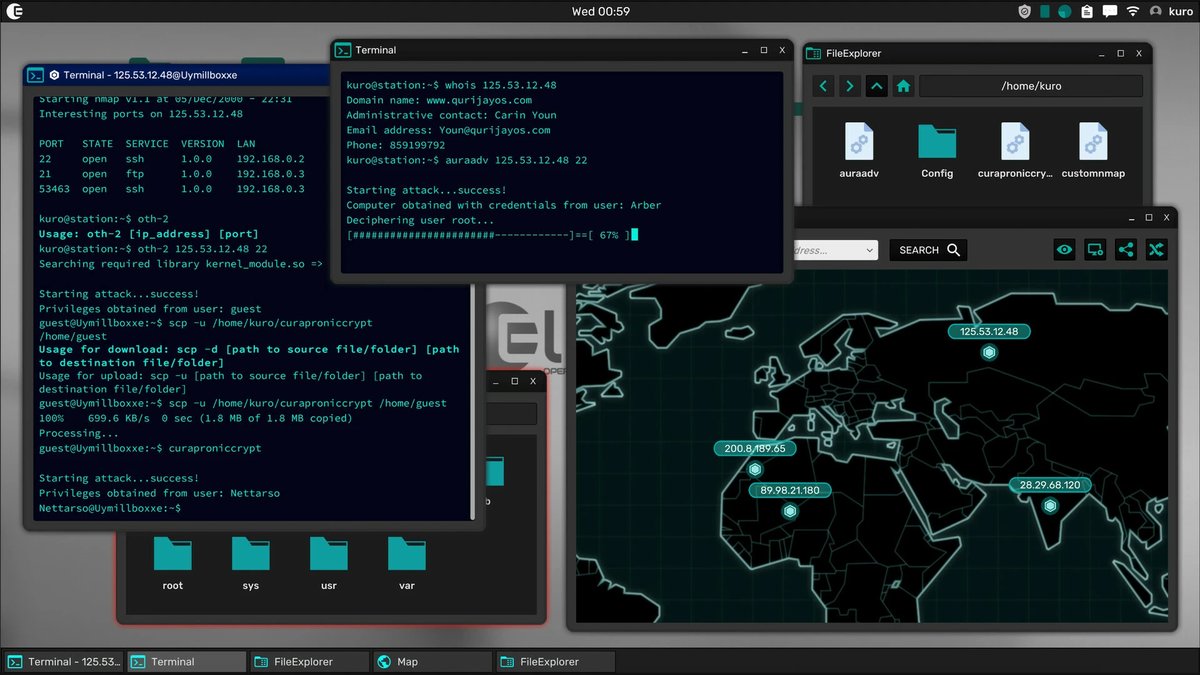Go back in the FileExplorer navigation

tap(823, 86)
